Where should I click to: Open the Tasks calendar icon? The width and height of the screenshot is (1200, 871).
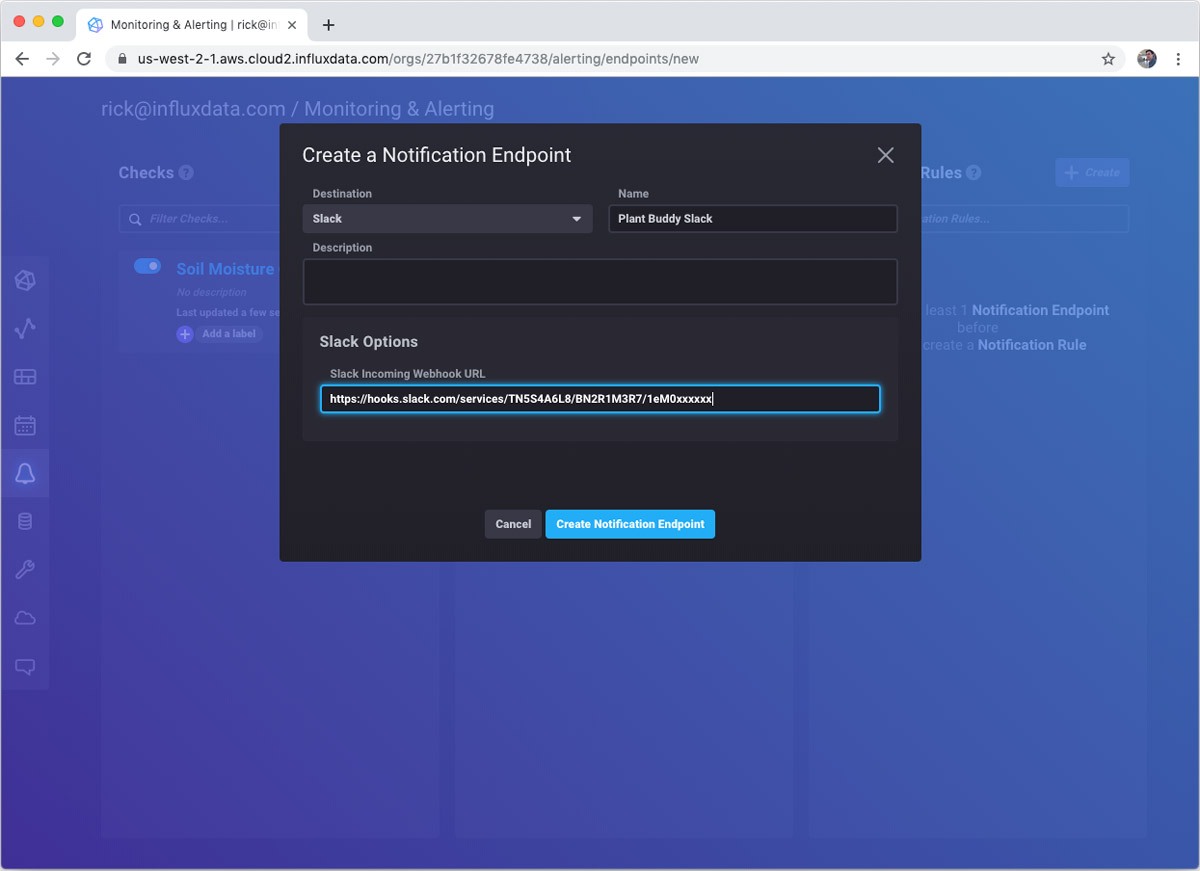click(26, 425)
